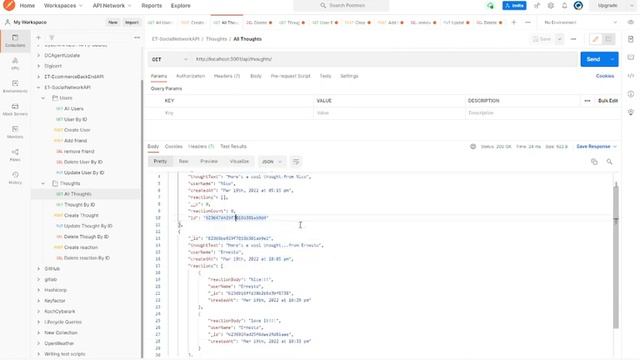Add a new request tab with plus icon
Image resolution: width=640 pixels, height=360 pixels.
514,22
